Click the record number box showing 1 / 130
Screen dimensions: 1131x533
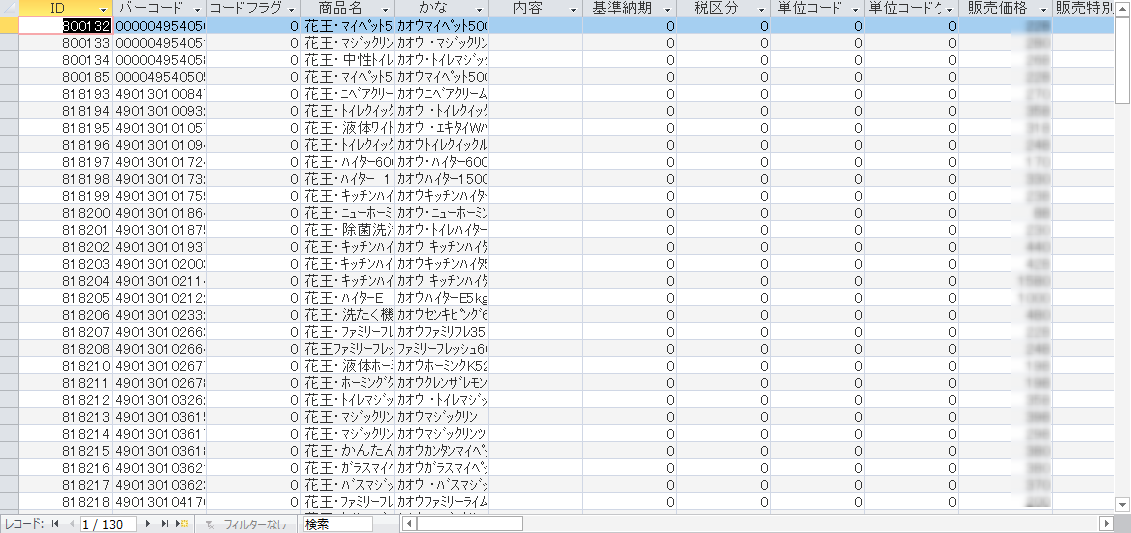110,524
